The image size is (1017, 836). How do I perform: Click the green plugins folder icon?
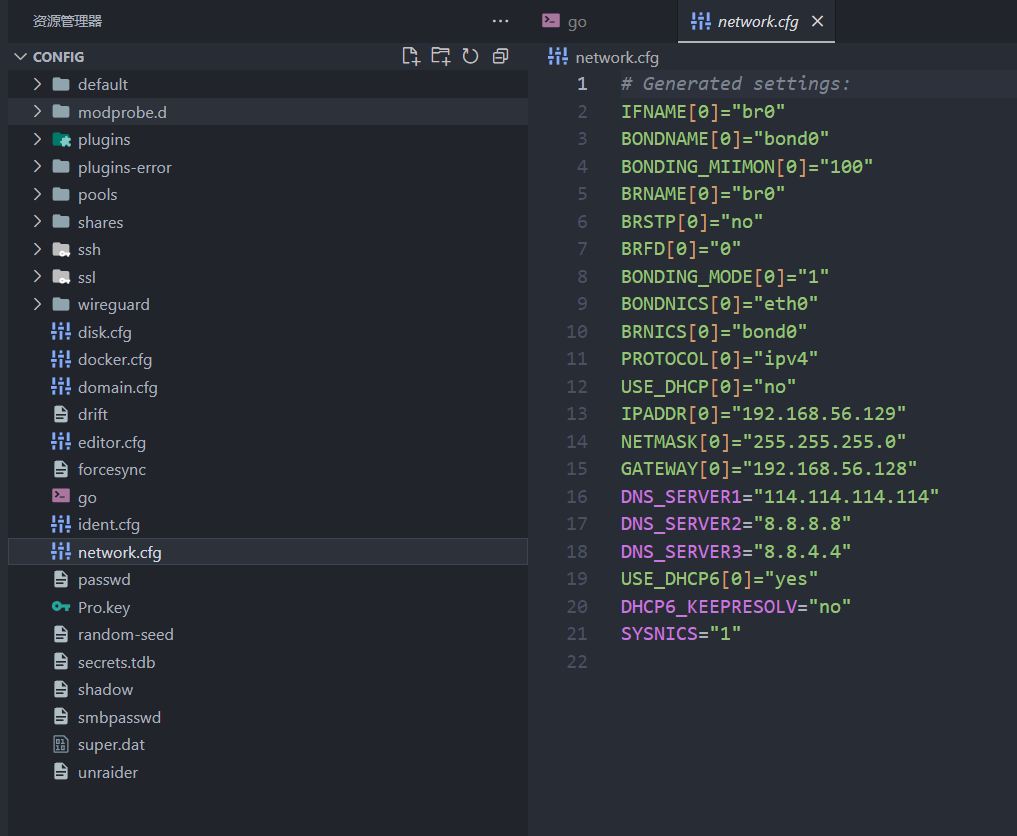tap(61, 139)
